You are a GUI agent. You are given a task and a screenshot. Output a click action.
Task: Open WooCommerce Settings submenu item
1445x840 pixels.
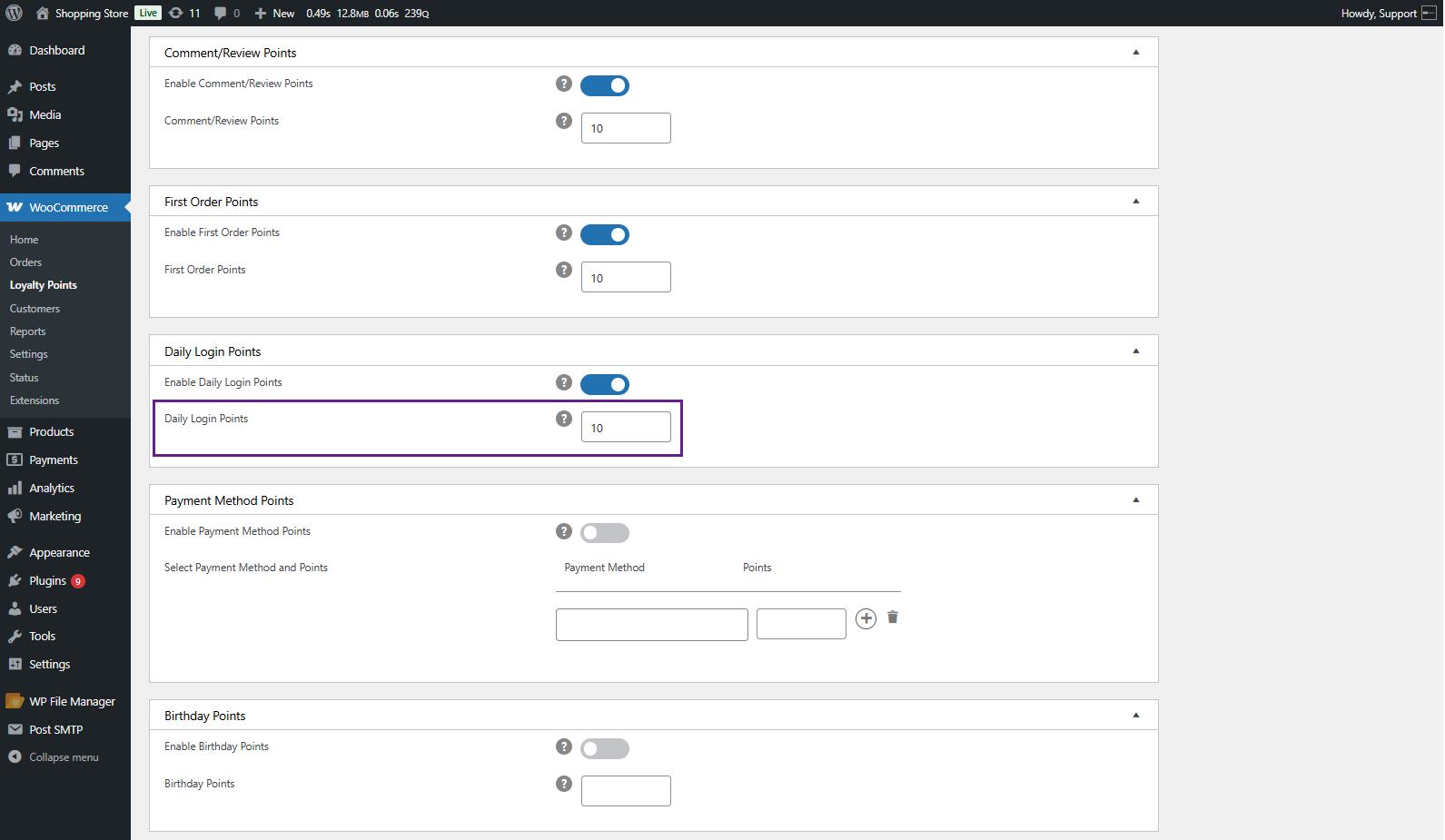point(28,354)
